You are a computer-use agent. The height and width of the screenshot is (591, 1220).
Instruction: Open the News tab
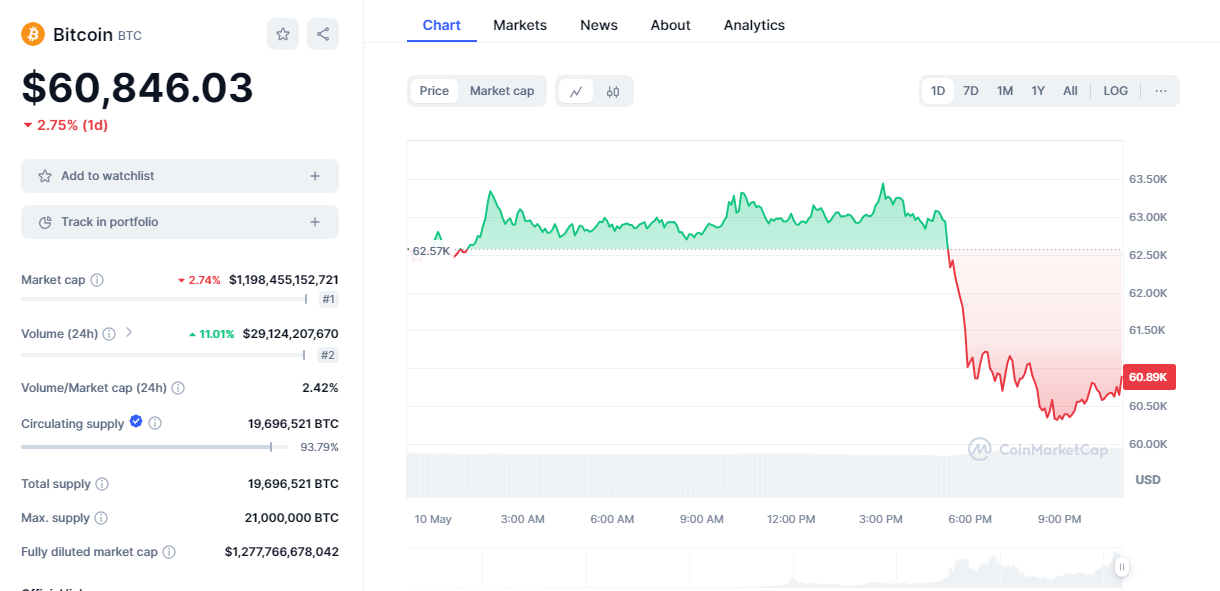click(599, 25)
